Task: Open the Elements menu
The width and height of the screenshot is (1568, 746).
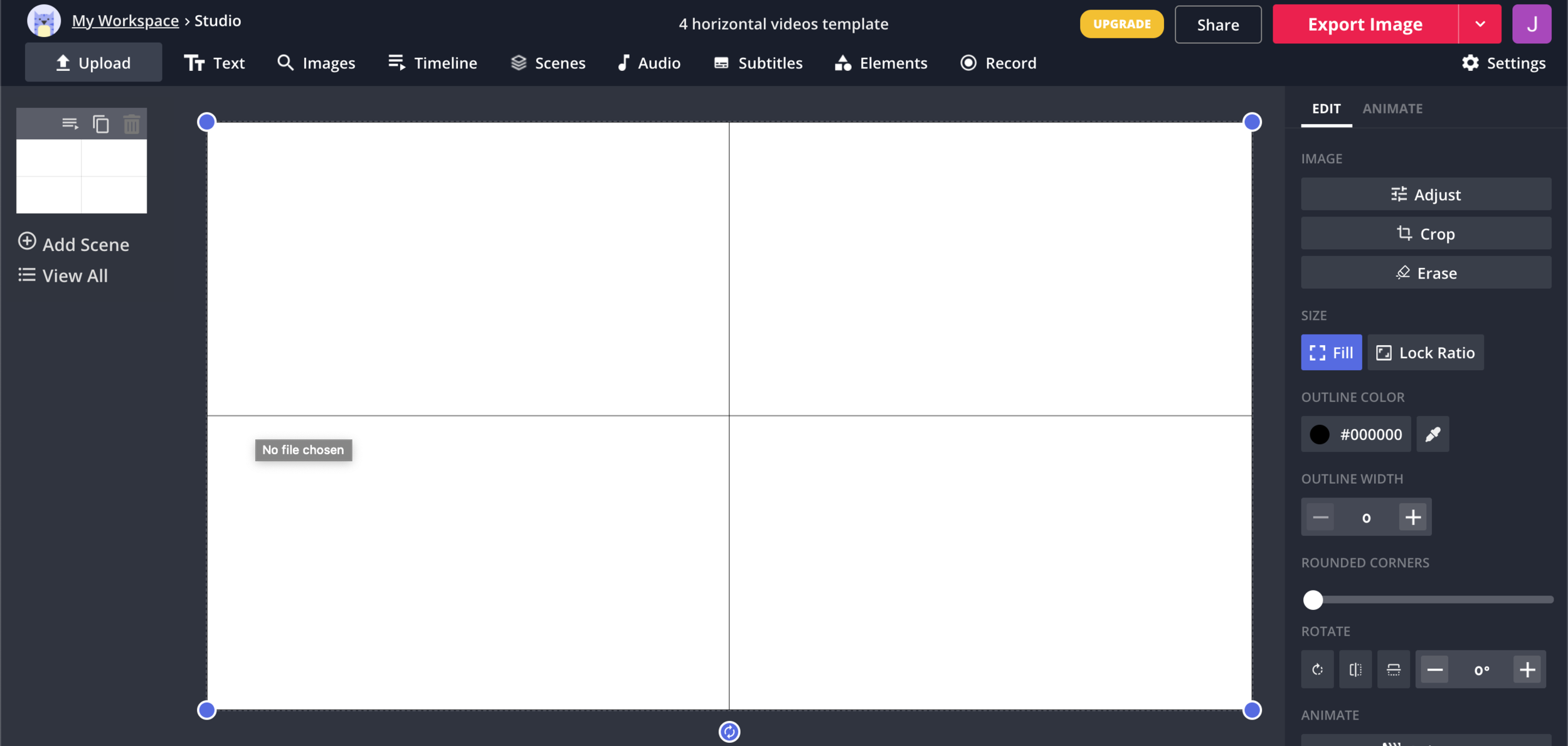Action: 881,63
